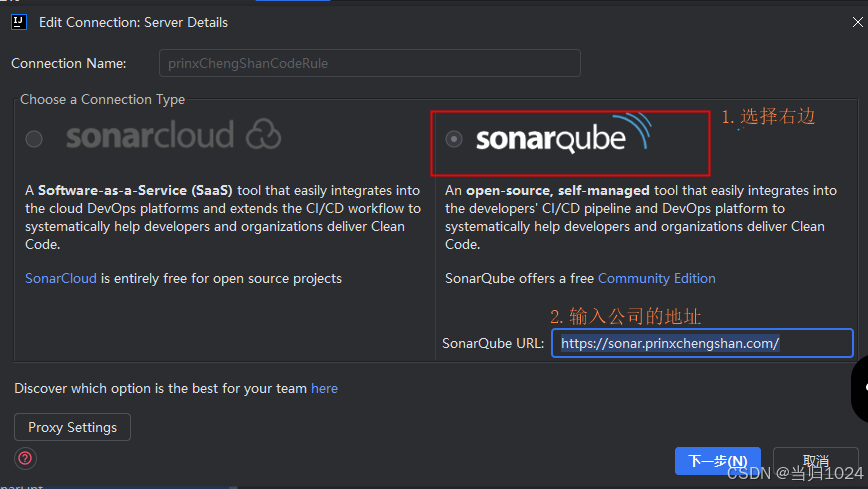868x489 pixels.
Task: Click 'SonarQube offers a free' text
Action: 519,279
